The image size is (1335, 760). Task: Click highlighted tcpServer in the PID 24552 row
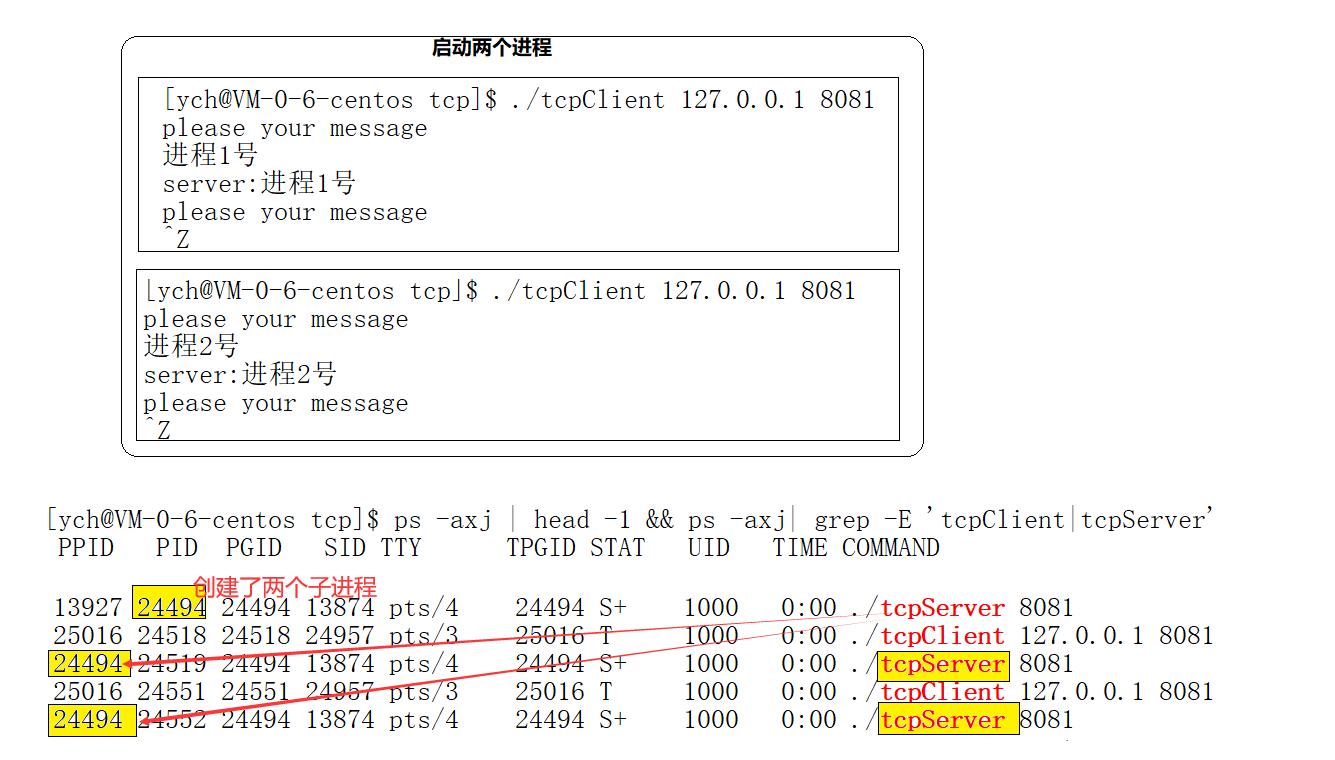click(949, 720)
